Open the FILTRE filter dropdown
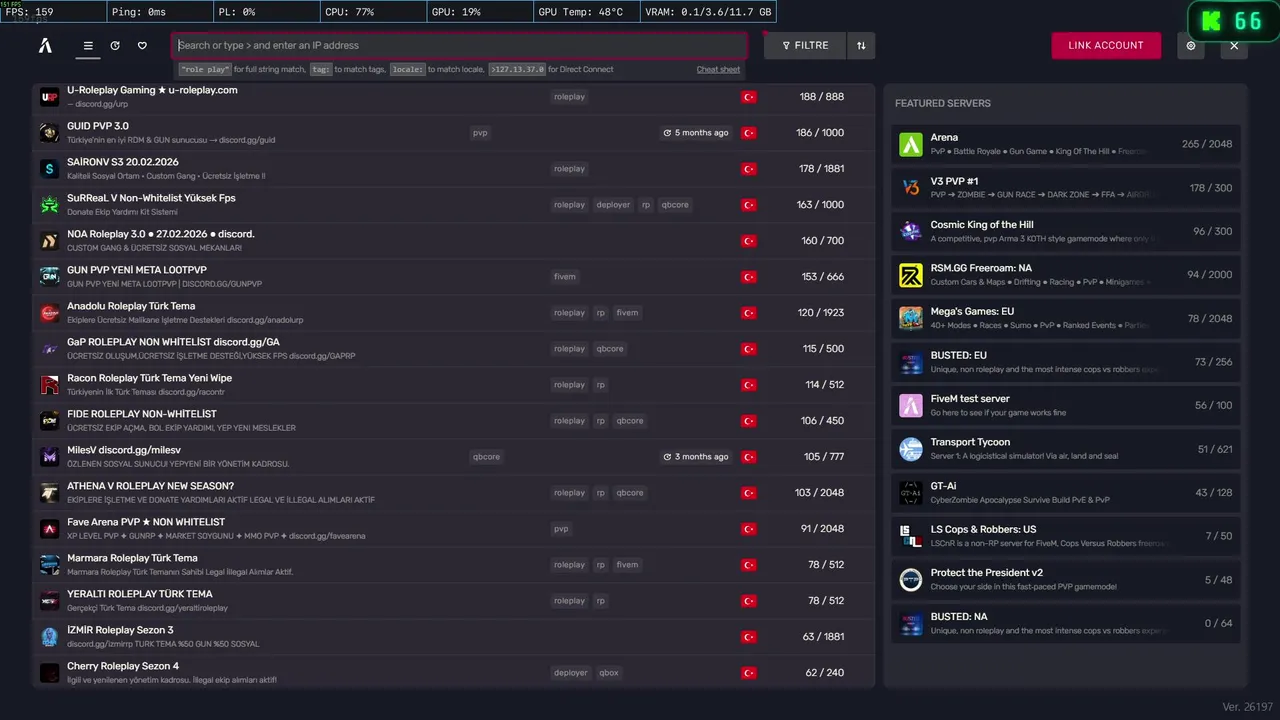 coord(805,45)
